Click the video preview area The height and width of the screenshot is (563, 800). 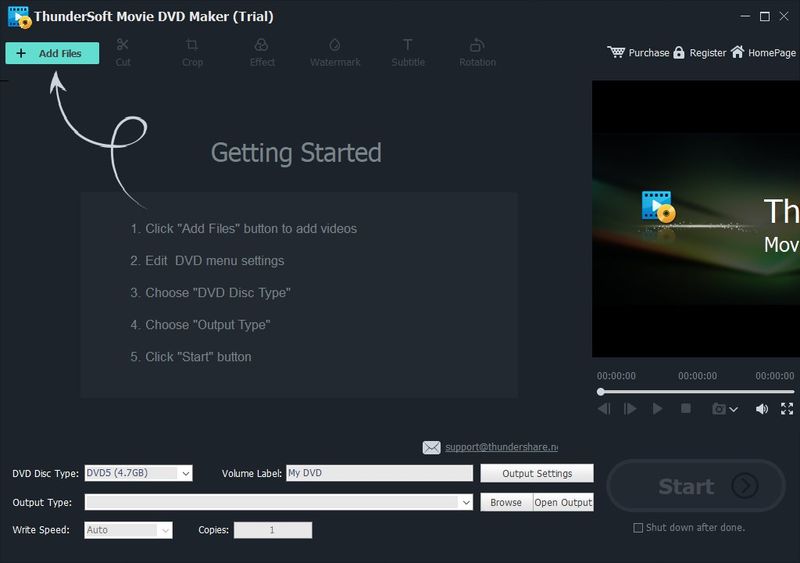[x=695, y=218]
